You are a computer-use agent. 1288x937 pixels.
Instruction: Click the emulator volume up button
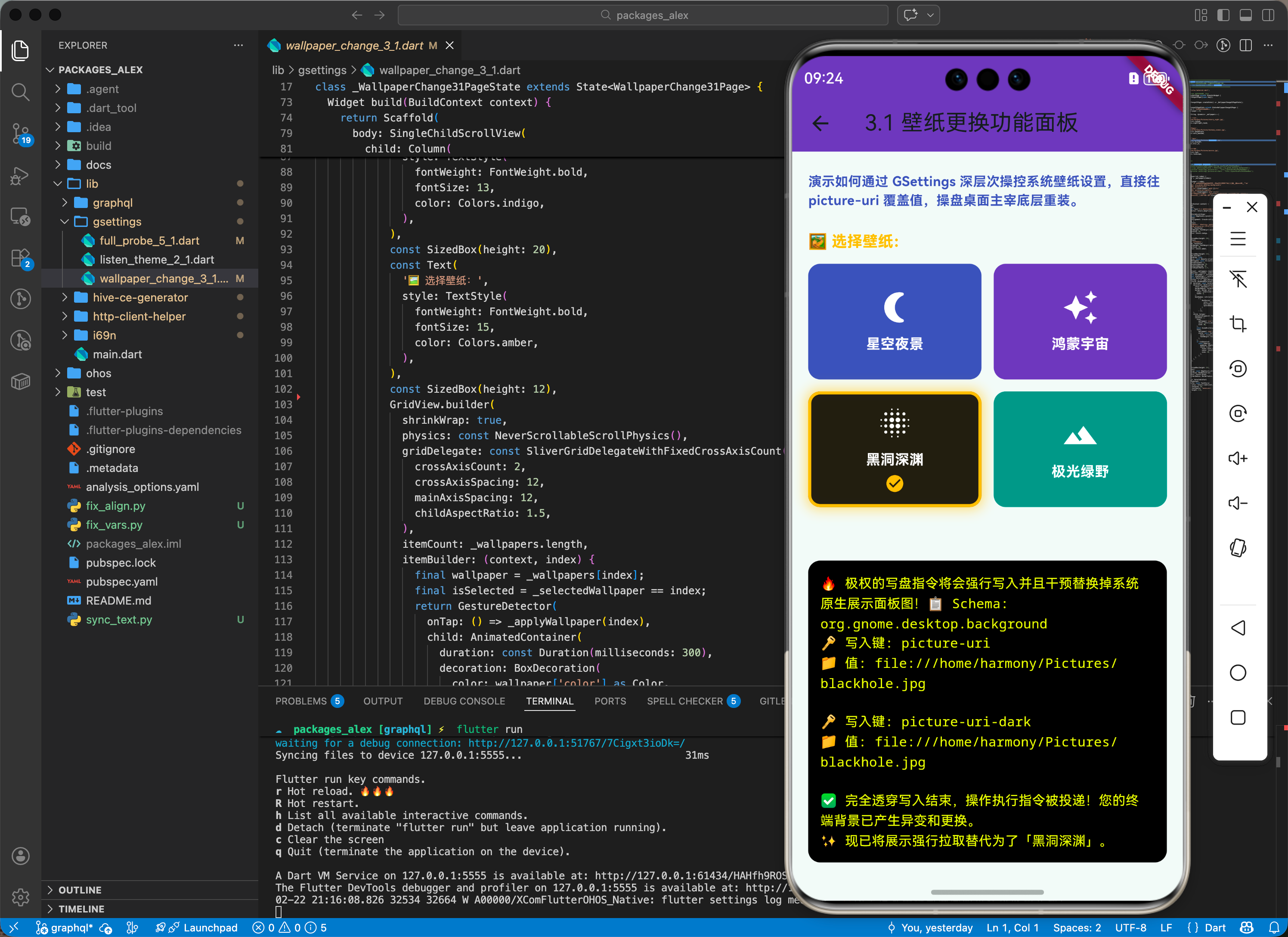[1238, 459]
